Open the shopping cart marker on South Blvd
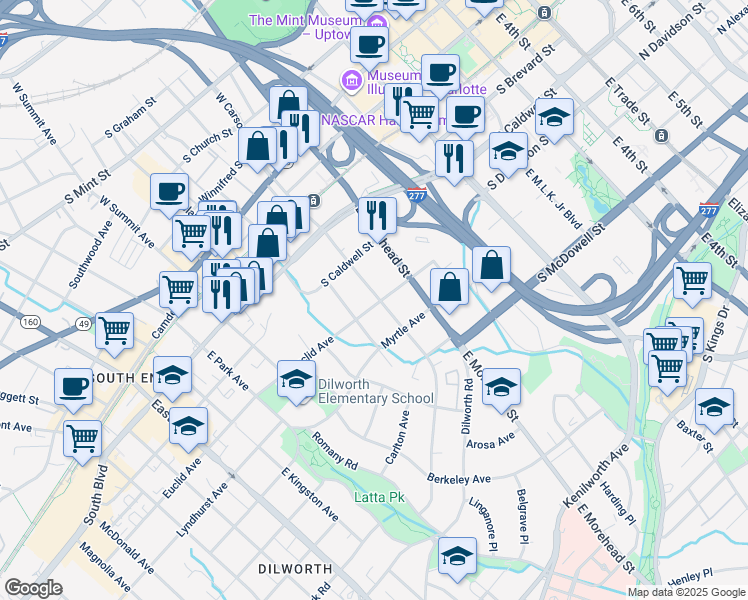 coord(82,438)
